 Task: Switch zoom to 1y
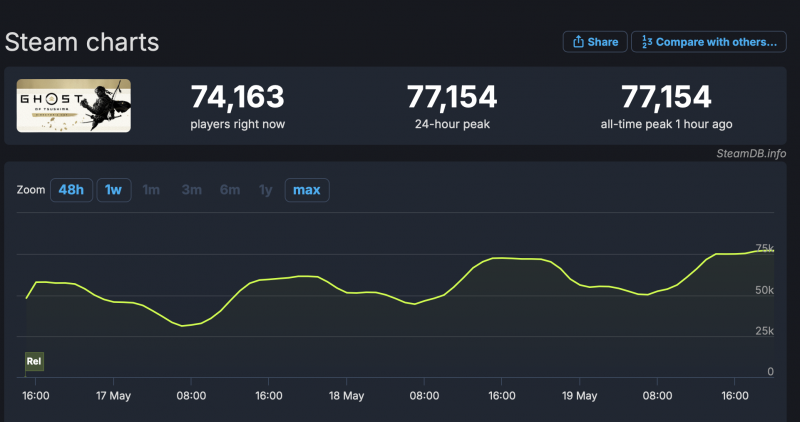(x=265, y=190)
